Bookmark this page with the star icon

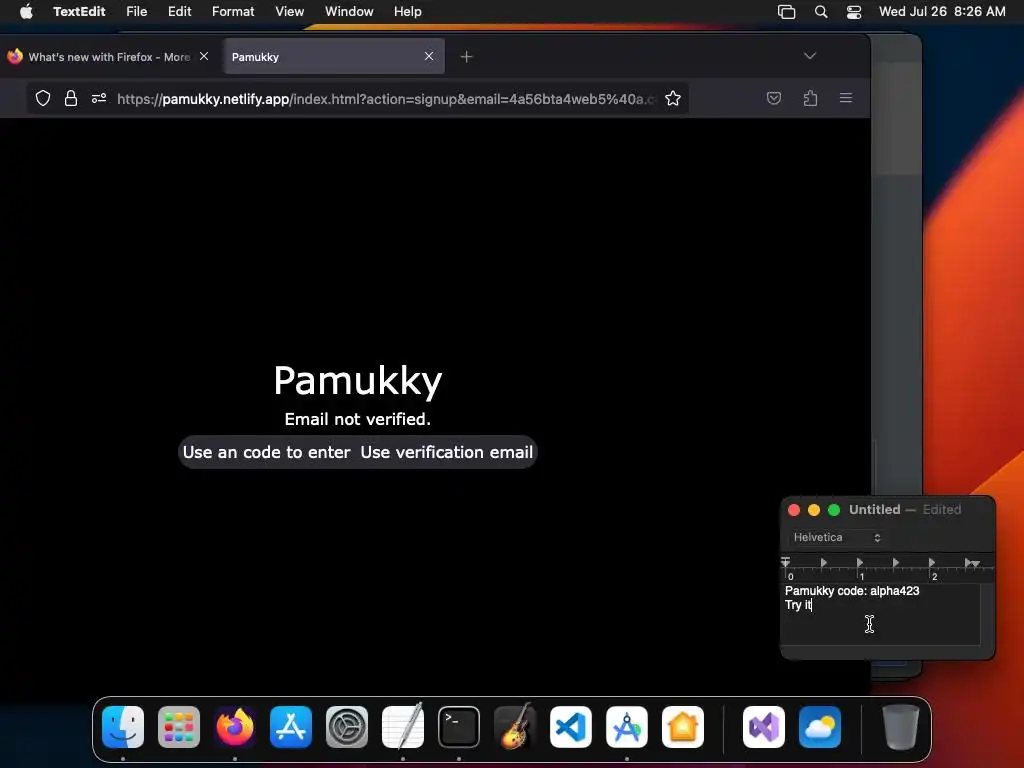(x=673, y=99)
